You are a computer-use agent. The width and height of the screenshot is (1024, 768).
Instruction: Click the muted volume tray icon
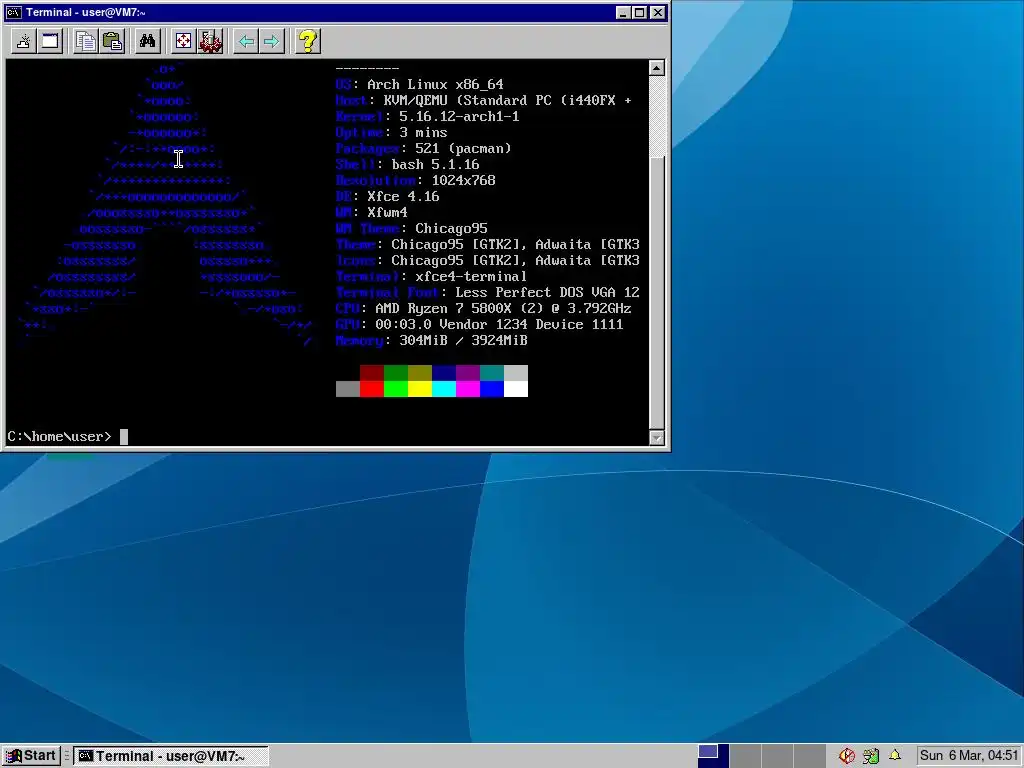click(847, 756)
